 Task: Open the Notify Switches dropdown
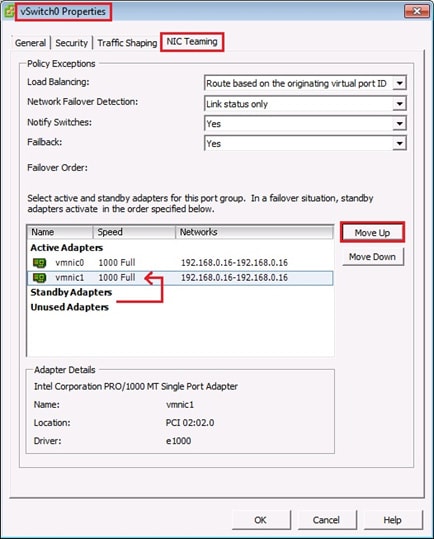[x=399, y=123]
